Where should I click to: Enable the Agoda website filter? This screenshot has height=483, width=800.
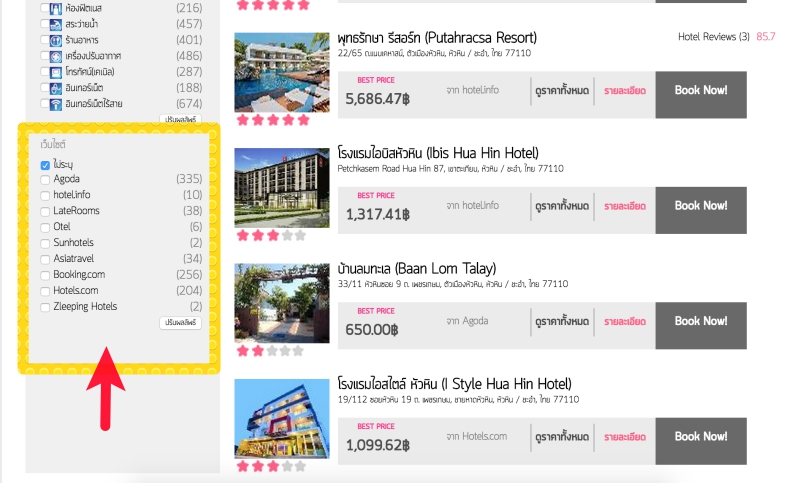coord(45,180)
